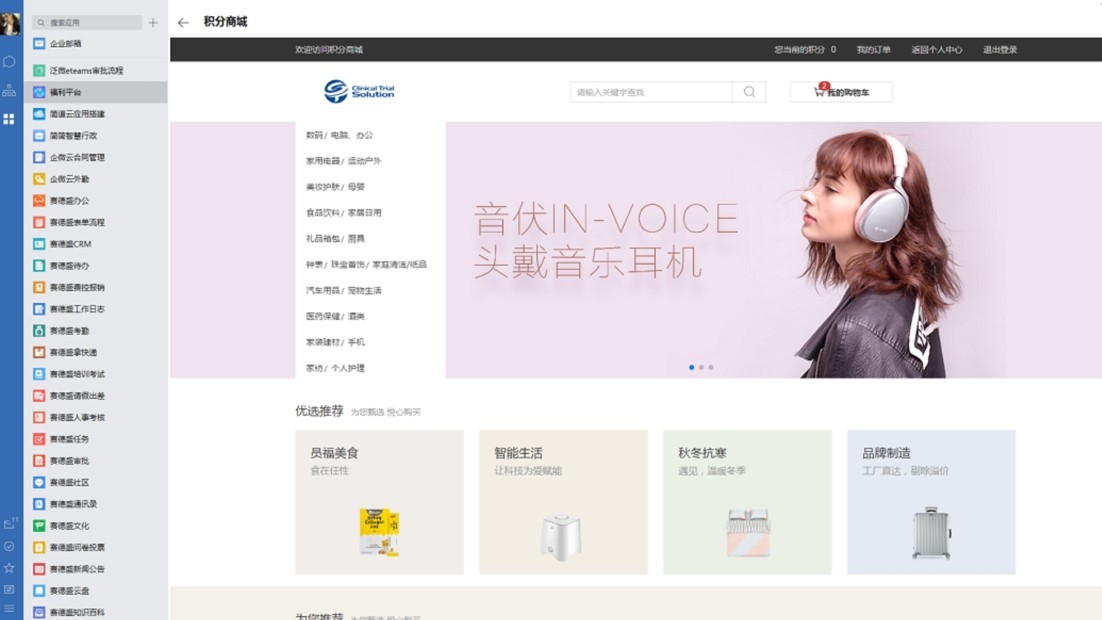The image size is (1102, 620).
Task: Click the workbench grid icon in left rail
Action: click(x=9, y=119)
